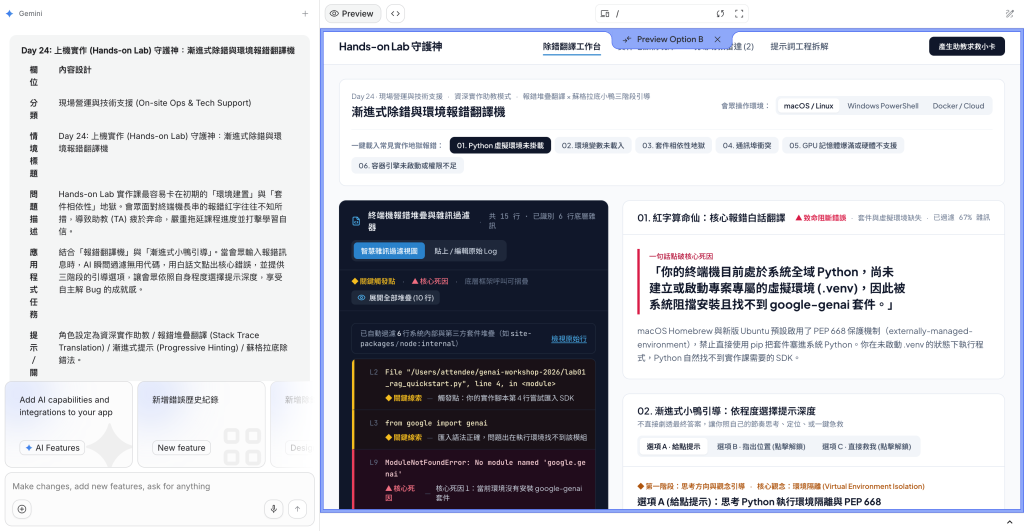
Task: Open the 提示詞工程拆解 tab
Action: pyautogui.click(x=799, y=46)
